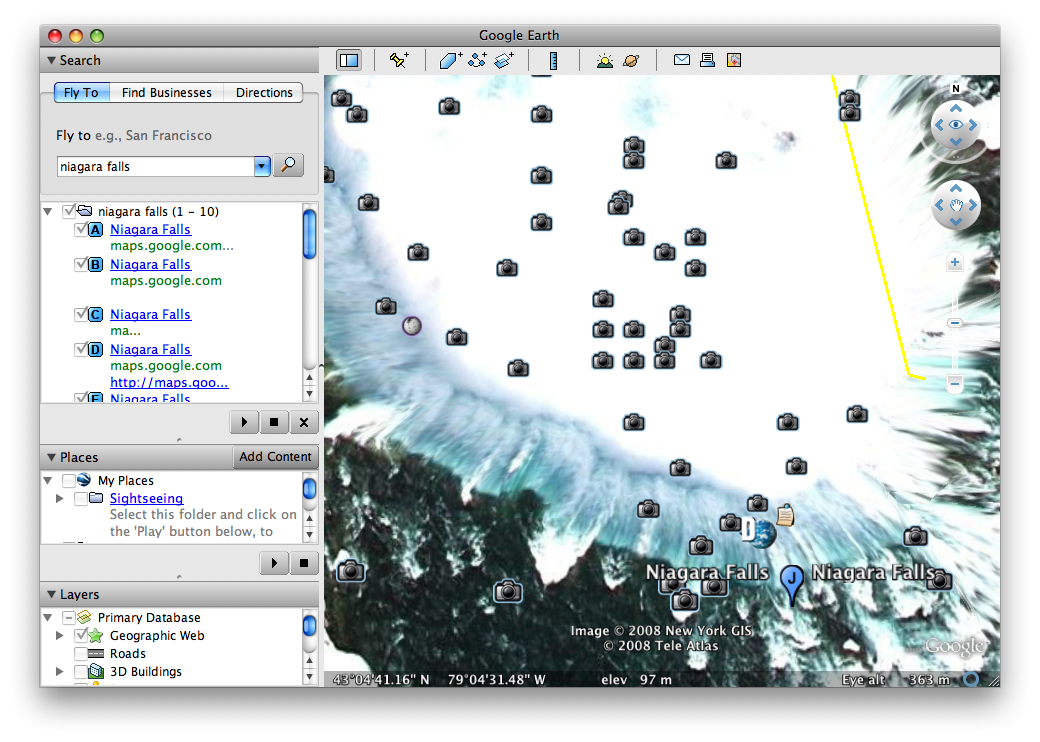The image size is (1040, 742).
Task: Open the Fly To search history dropdown
Action: click(x=262, y=167)
